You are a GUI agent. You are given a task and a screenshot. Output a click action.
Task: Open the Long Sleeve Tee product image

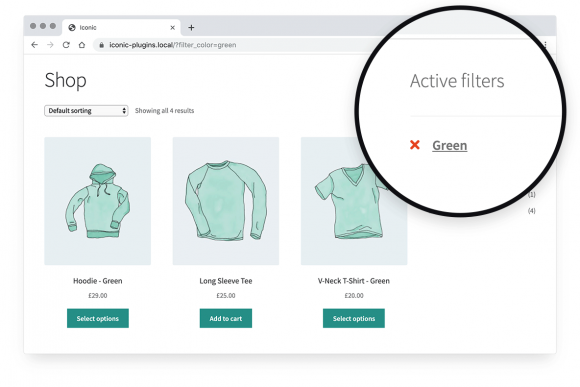pyautogui.click(x=226, y=201)
